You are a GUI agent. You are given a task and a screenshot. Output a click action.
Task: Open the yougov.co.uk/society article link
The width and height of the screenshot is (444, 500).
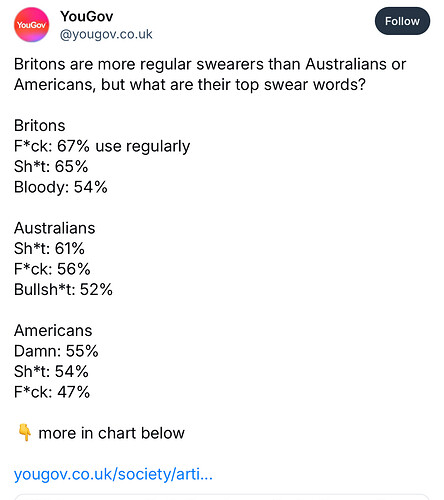[113, 474]
